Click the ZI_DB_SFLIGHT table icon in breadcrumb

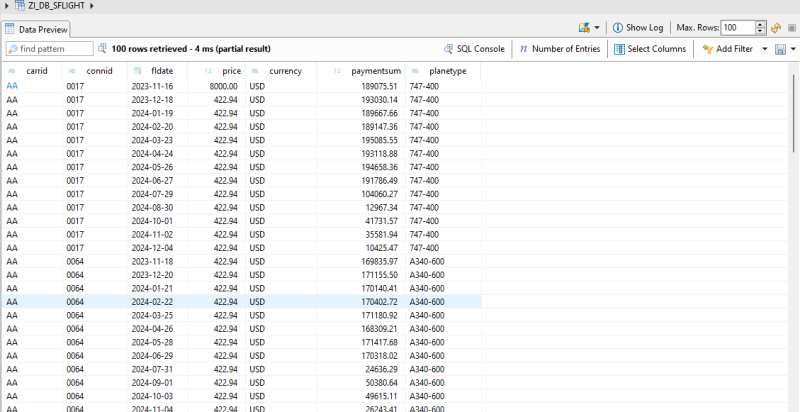(20, 6)
